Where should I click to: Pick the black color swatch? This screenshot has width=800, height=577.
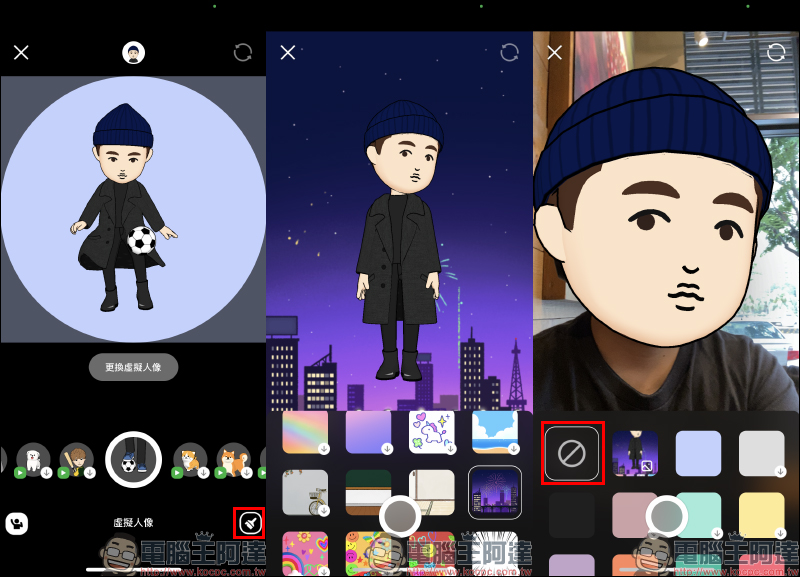point(572,515)
